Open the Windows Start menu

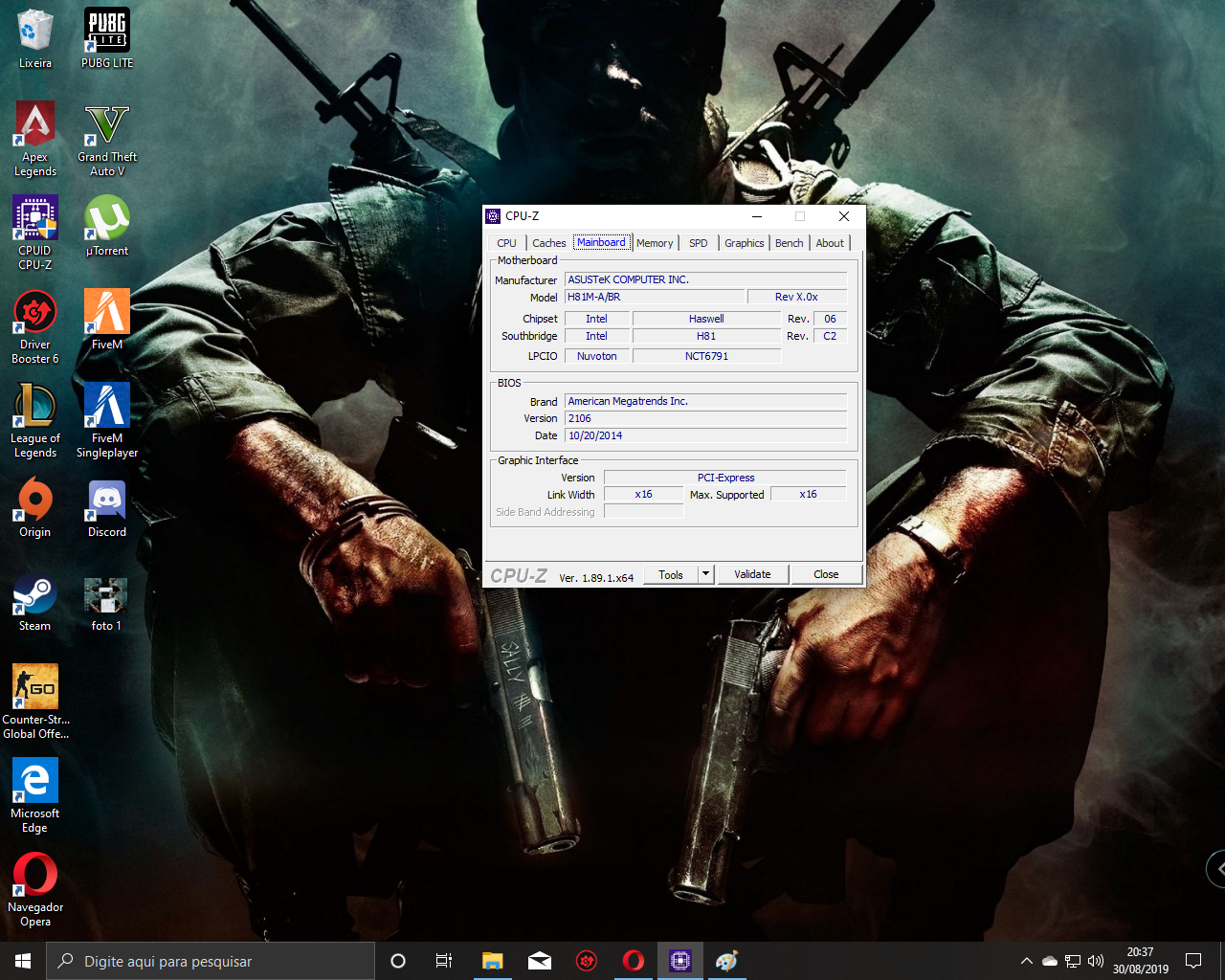coord(23,961)
